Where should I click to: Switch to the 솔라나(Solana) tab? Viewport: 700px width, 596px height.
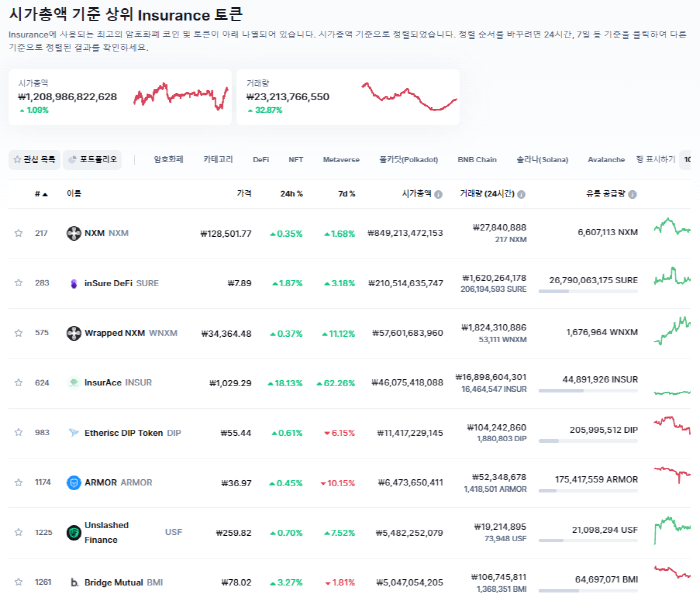(x=542, y=159)
